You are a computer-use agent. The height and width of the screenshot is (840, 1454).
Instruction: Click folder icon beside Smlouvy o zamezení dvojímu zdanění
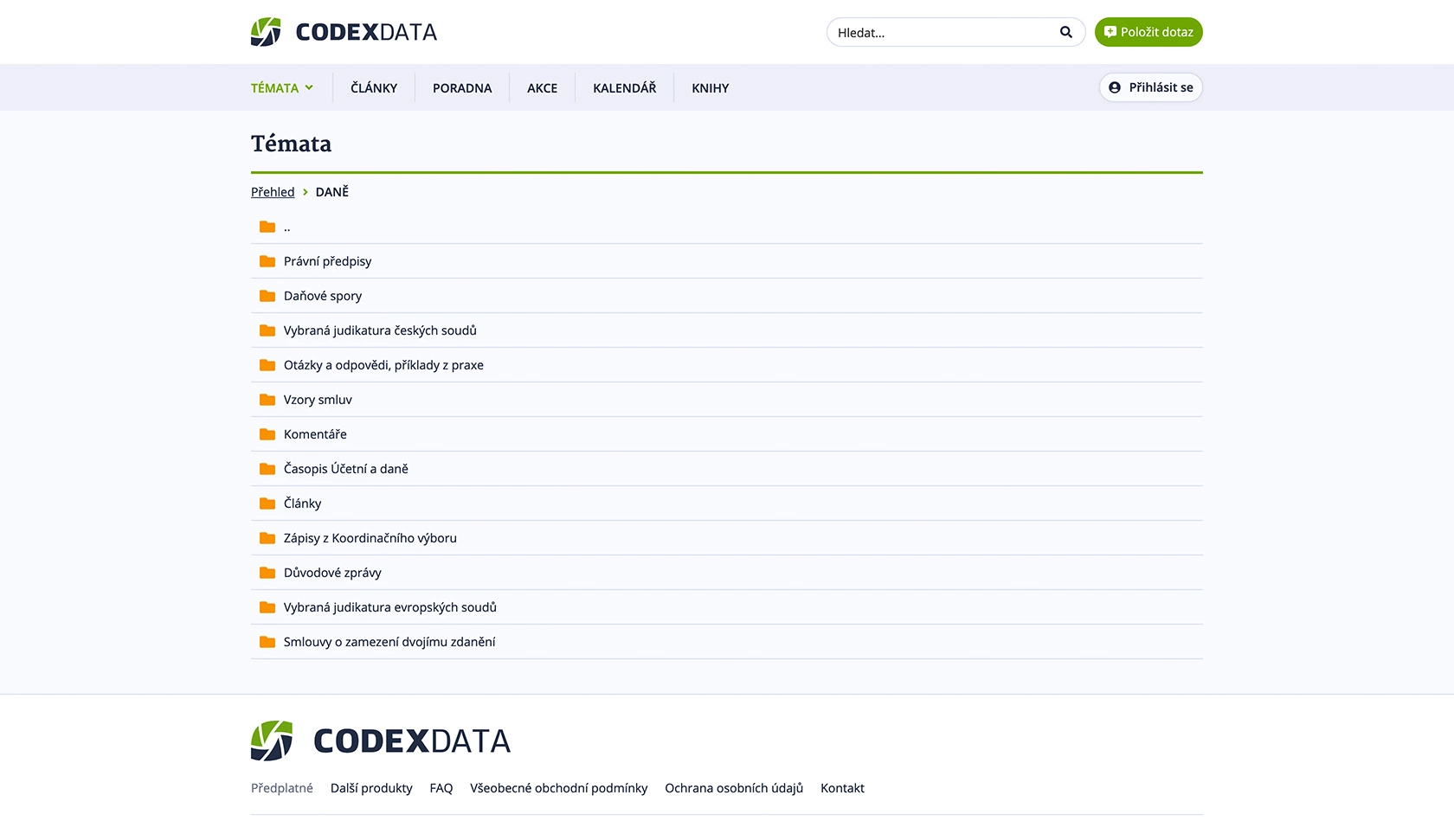tap(267, 642)
